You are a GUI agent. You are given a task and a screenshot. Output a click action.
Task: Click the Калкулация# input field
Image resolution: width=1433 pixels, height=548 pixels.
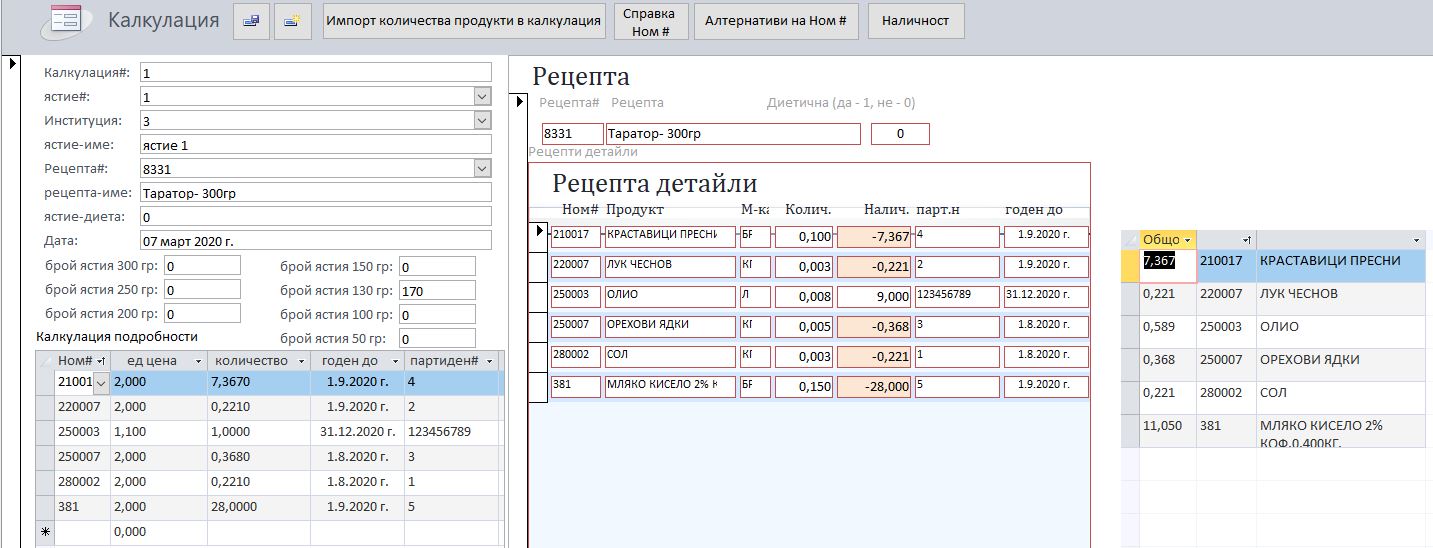click(316, 72)
